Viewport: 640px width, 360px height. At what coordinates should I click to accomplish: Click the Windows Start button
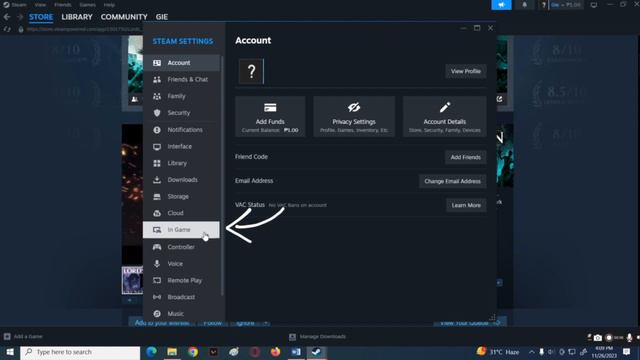point(10,352)
